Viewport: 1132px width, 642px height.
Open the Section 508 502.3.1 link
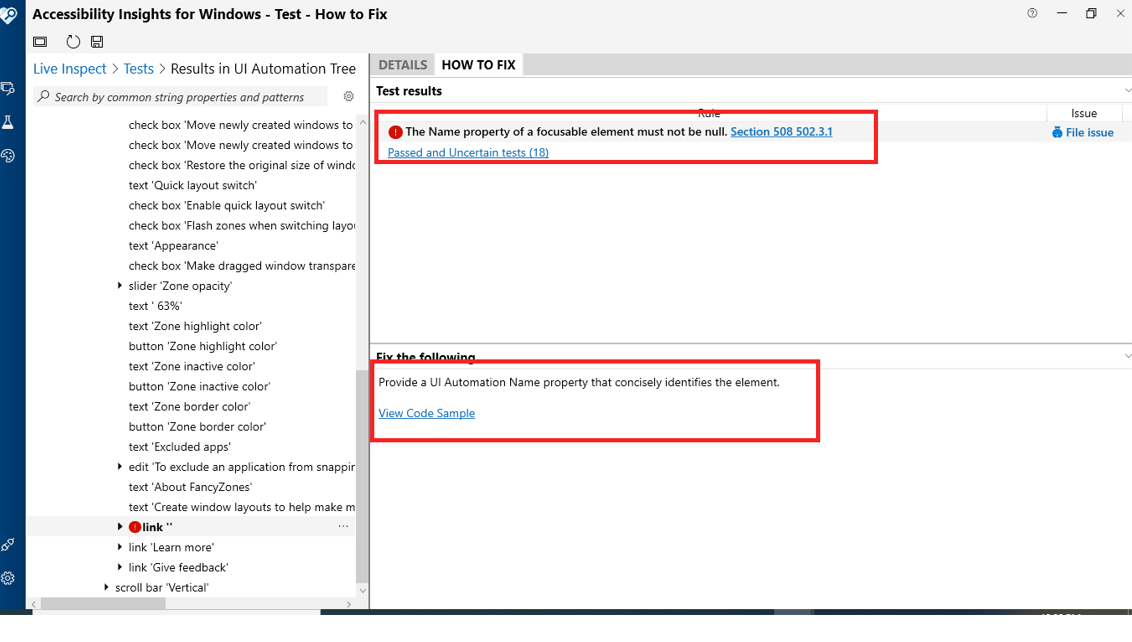click(781, 131)
